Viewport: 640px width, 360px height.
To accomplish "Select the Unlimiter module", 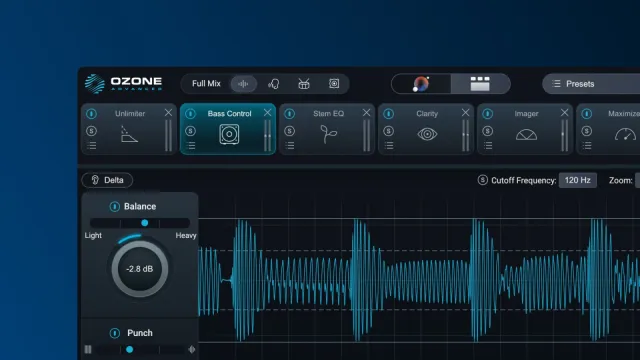I will pos(129,129).
